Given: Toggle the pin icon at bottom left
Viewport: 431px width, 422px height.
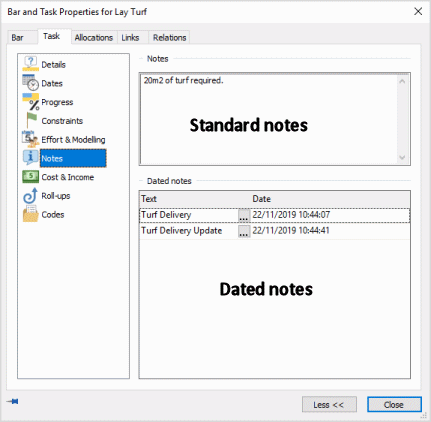Looking at the screenshot, I should 13,401.
